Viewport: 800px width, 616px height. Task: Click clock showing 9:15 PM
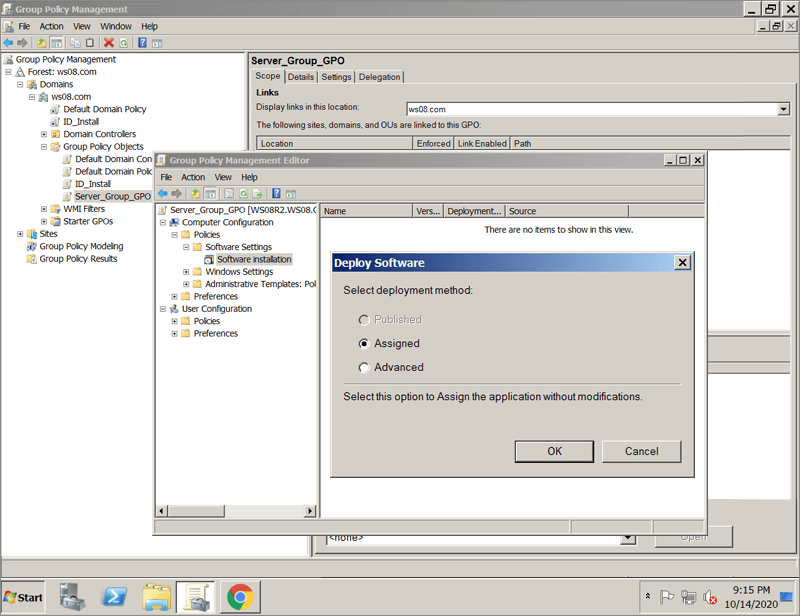pyautogui.click(x=751, y=590)
